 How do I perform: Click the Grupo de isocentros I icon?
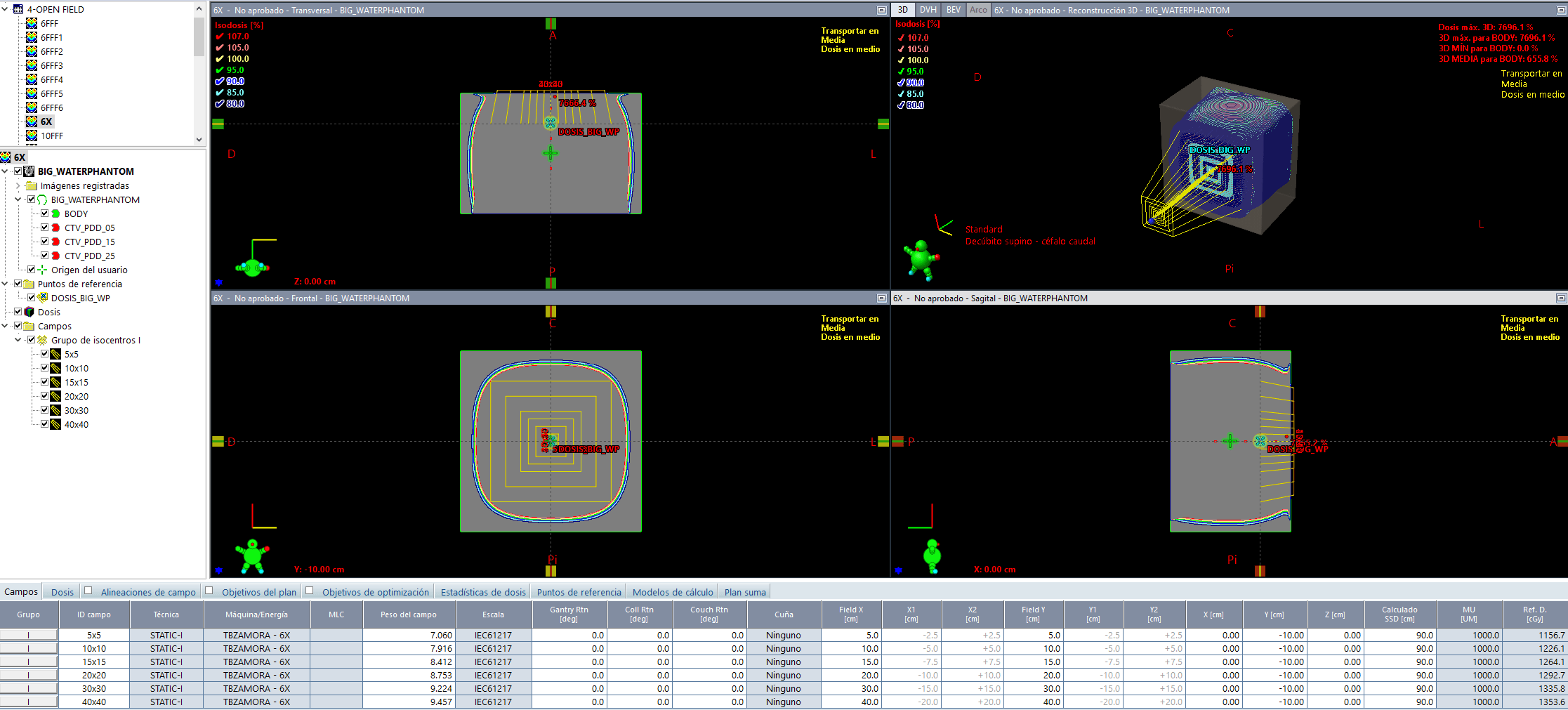[x=42, y=340]
